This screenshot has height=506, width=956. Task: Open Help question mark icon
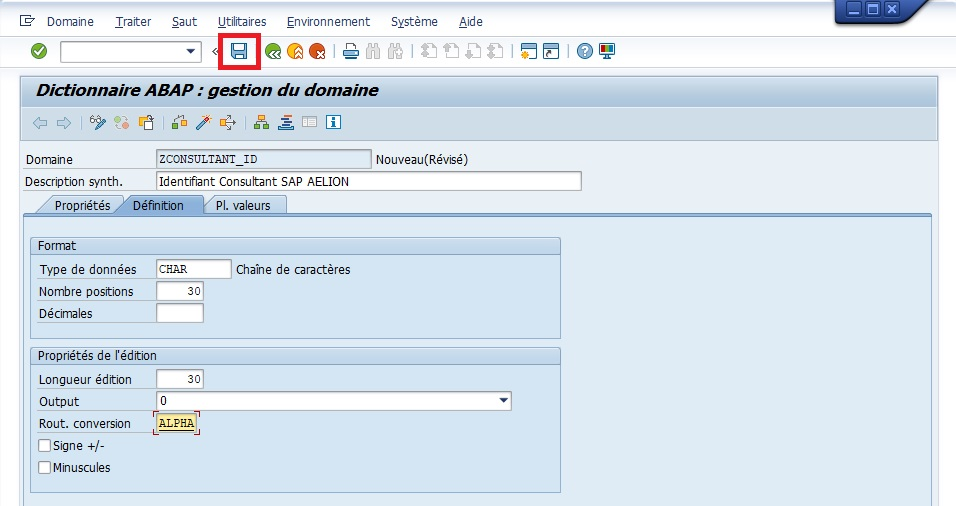[585, 51]
